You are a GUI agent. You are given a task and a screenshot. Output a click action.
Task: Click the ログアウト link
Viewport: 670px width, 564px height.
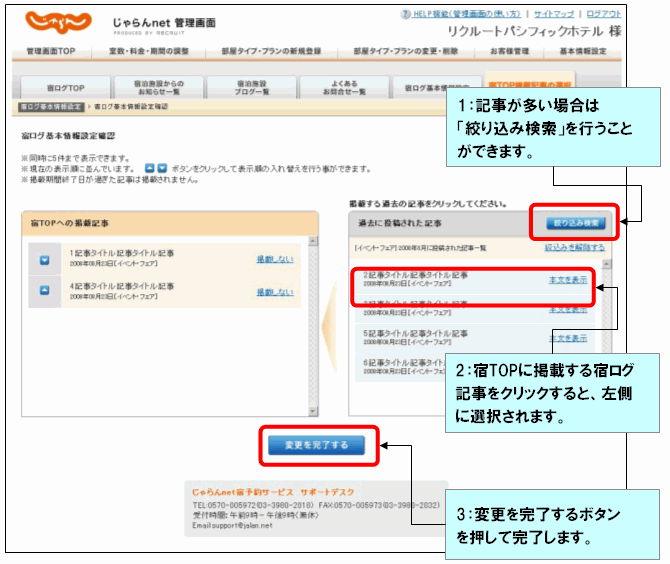pyautogui.click(x=603, y=14)
